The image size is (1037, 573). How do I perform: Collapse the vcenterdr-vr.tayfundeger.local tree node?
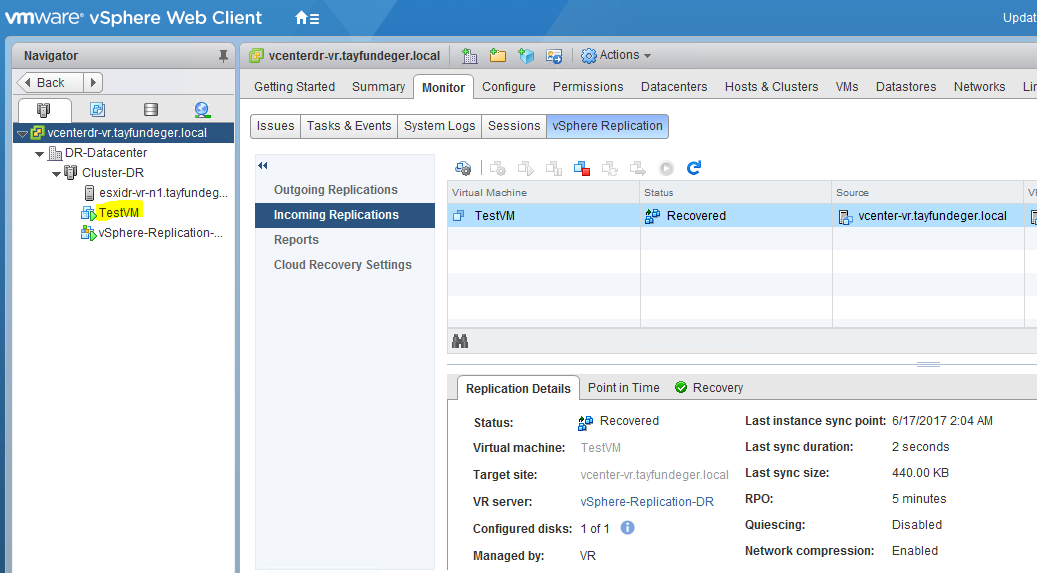(22, 134)
